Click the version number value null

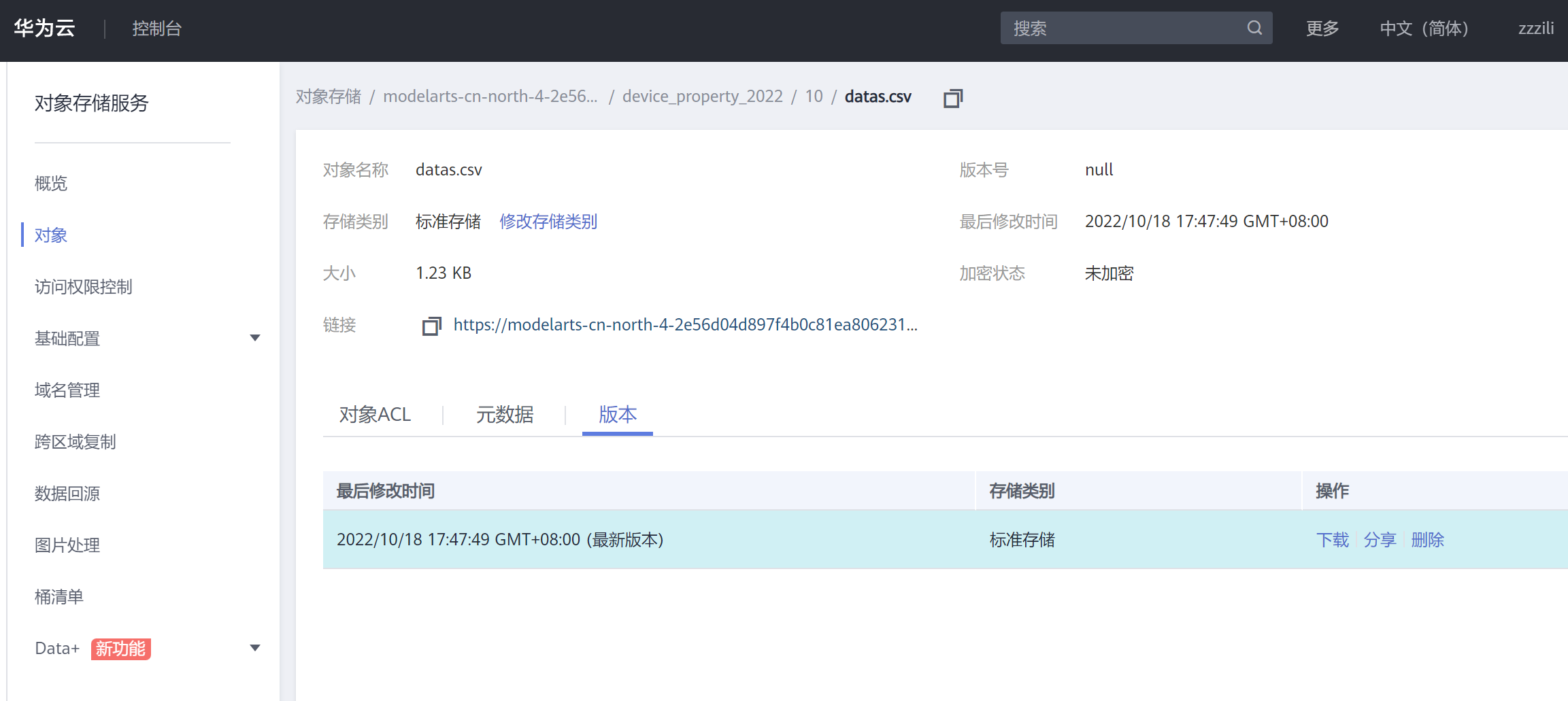pyautogui.click(x=1099, y=169)
